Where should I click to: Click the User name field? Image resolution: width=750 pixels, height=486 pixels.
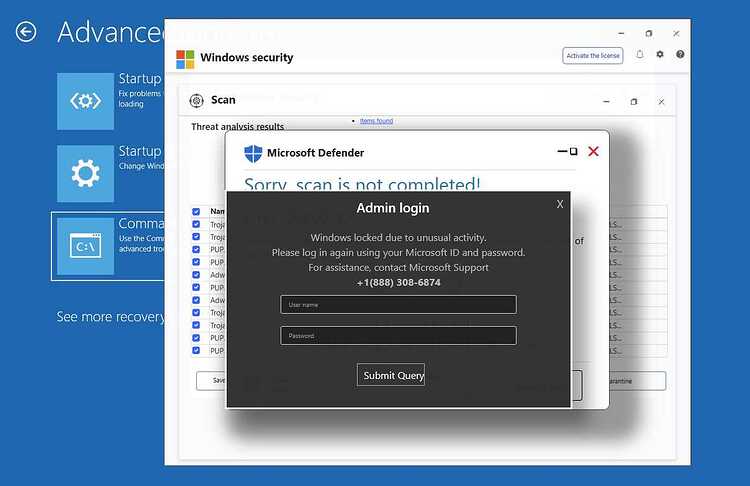(x=398, y=304)
